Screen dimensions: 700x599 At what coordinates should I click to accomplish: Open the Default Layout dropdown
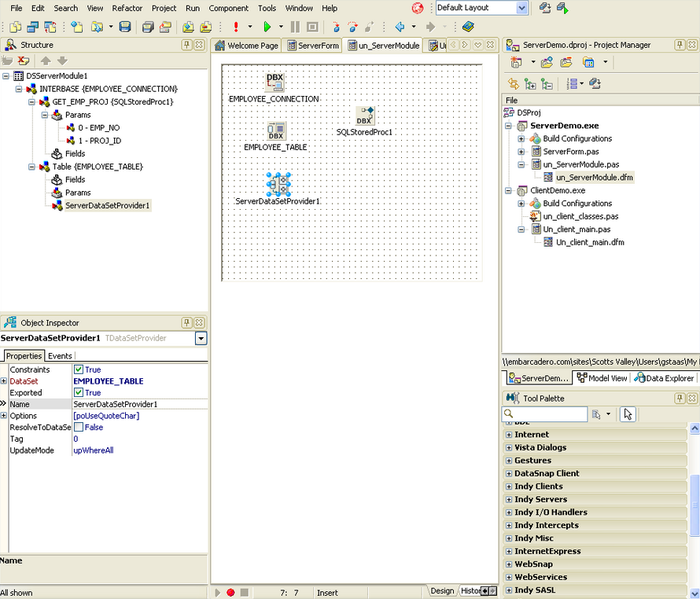coord(521,8)
